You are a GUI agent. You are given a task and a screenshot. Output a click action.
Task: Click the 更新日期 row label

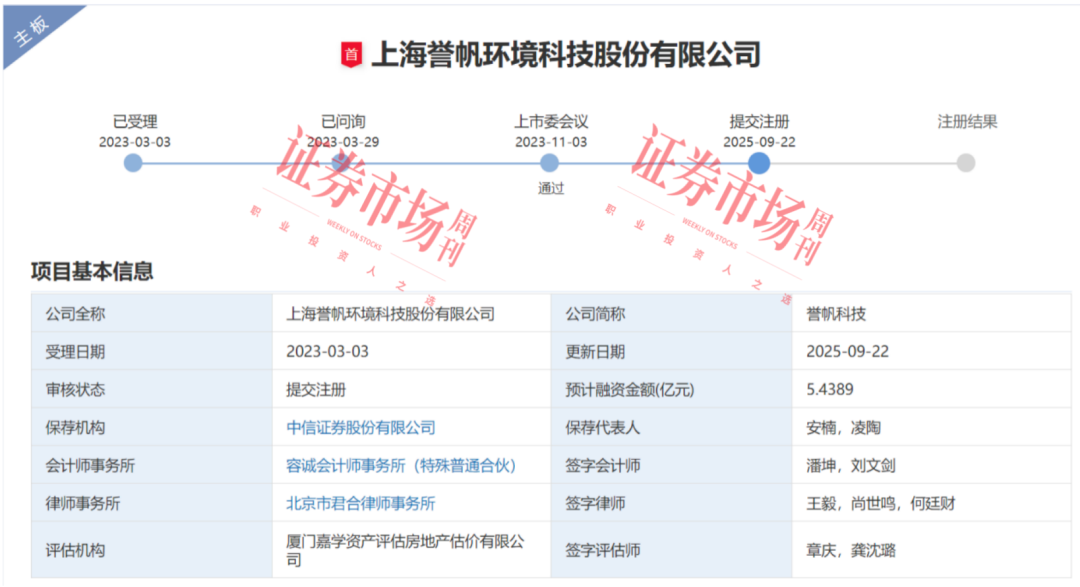click(x=595, y=352)
